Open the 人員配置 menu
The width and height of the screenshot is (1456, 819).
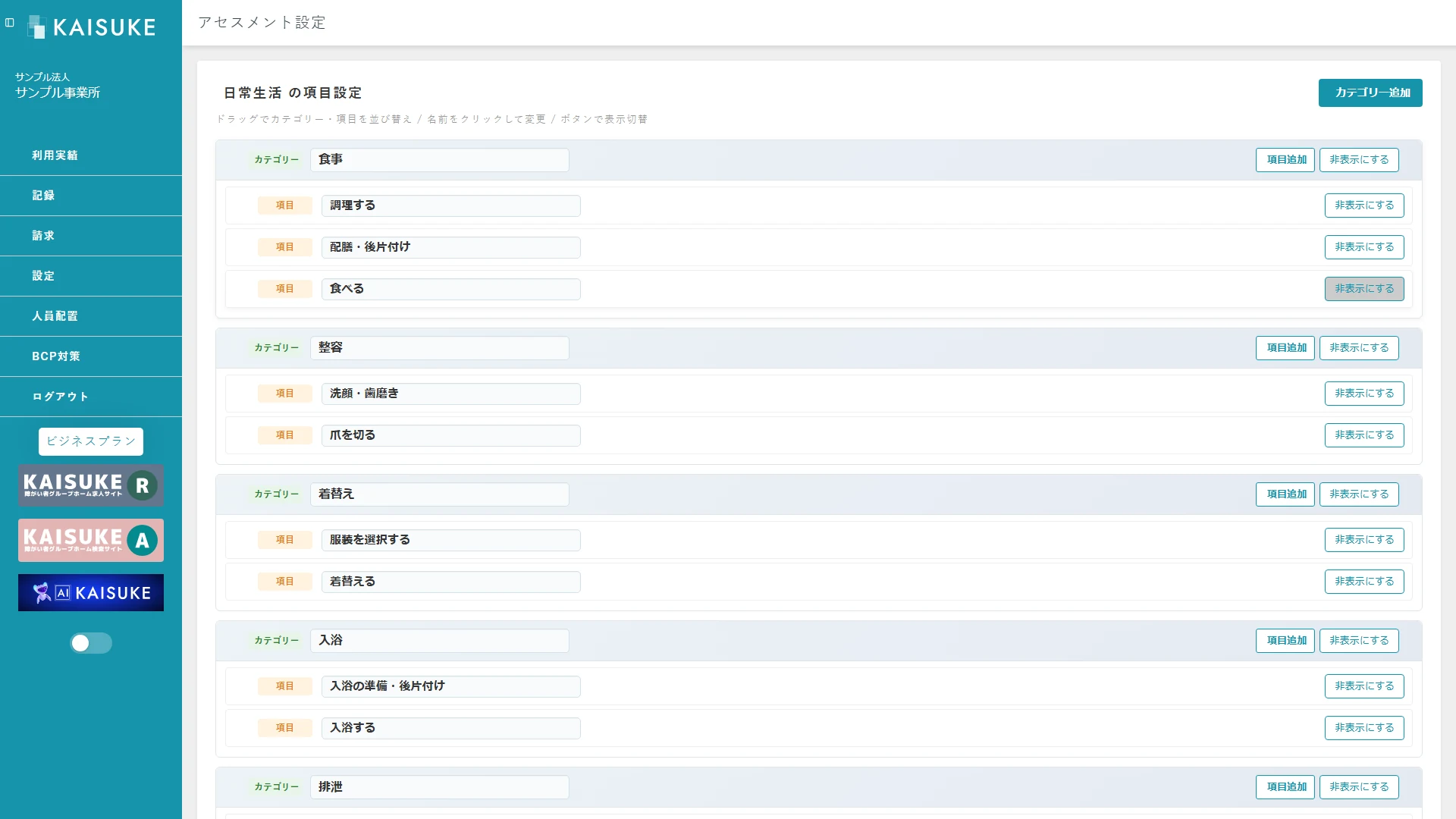point(91,316)
